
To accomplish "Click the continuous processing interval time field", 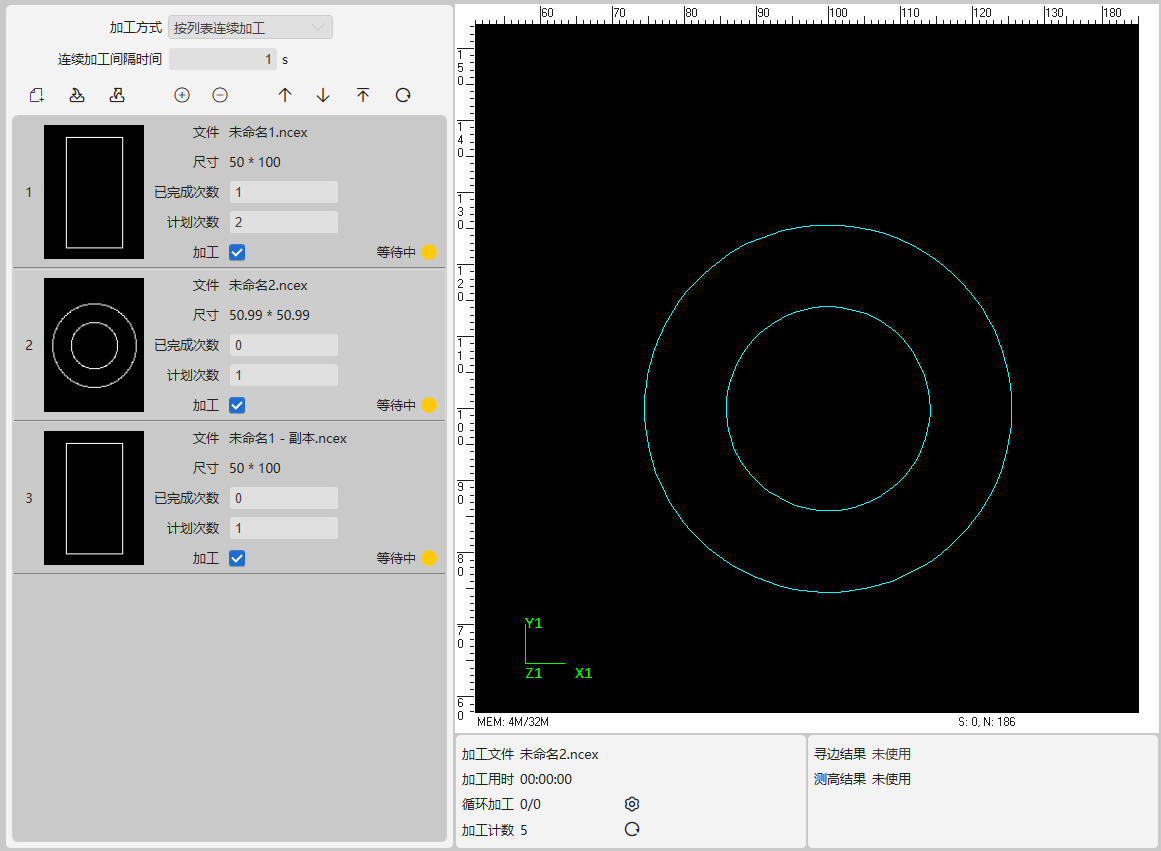I will pyautogui.click(x=223, y=60).
